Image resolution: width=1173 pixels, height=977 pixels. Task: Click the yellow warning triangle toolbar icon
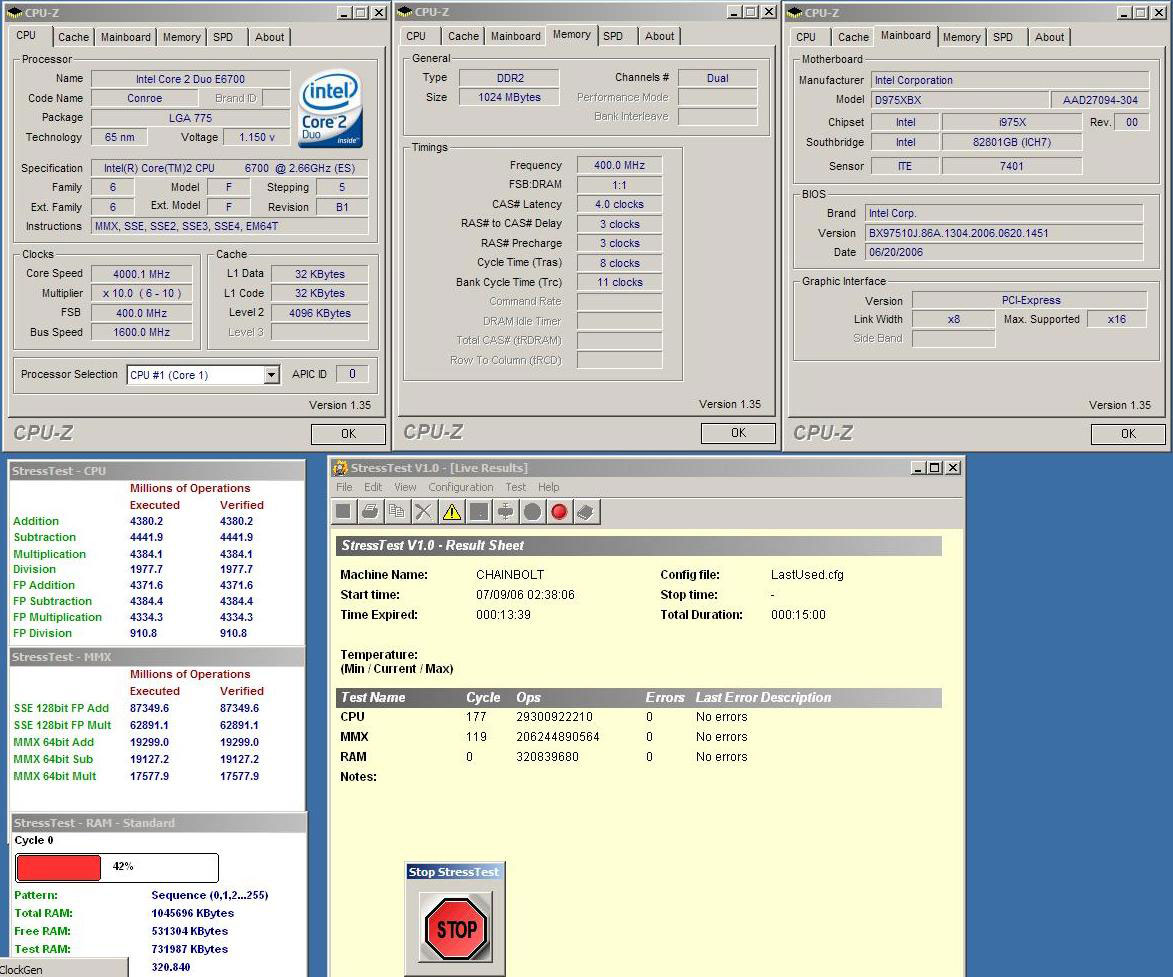pyautogui.click(x=452, y=512)
